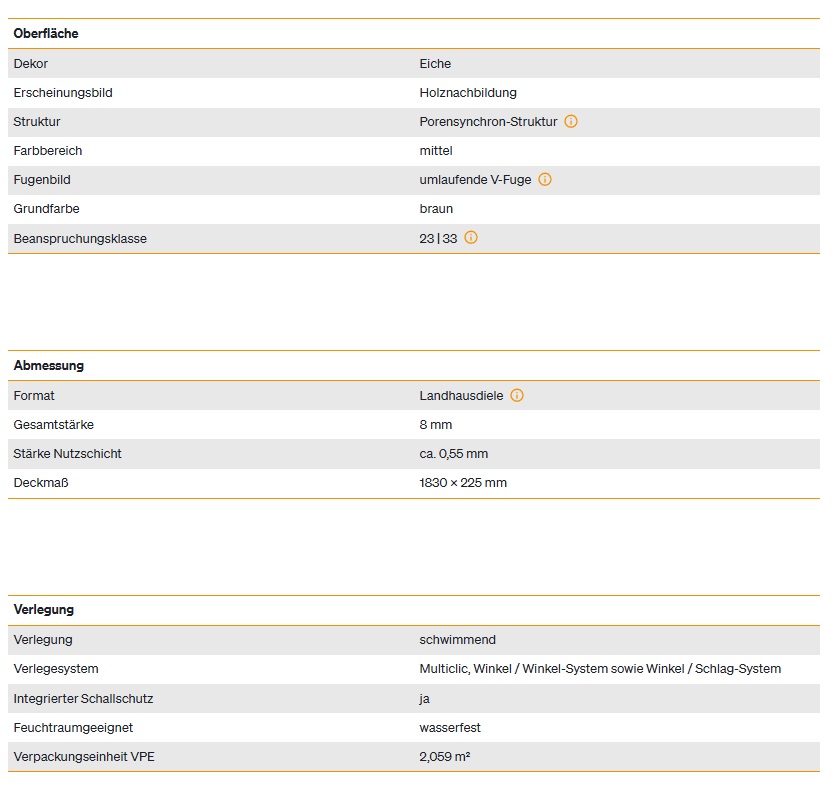Image resolution: width=839 pixels, height=789 pixels.
Task: Select the value 'schwimmend'
Action: 457,640
